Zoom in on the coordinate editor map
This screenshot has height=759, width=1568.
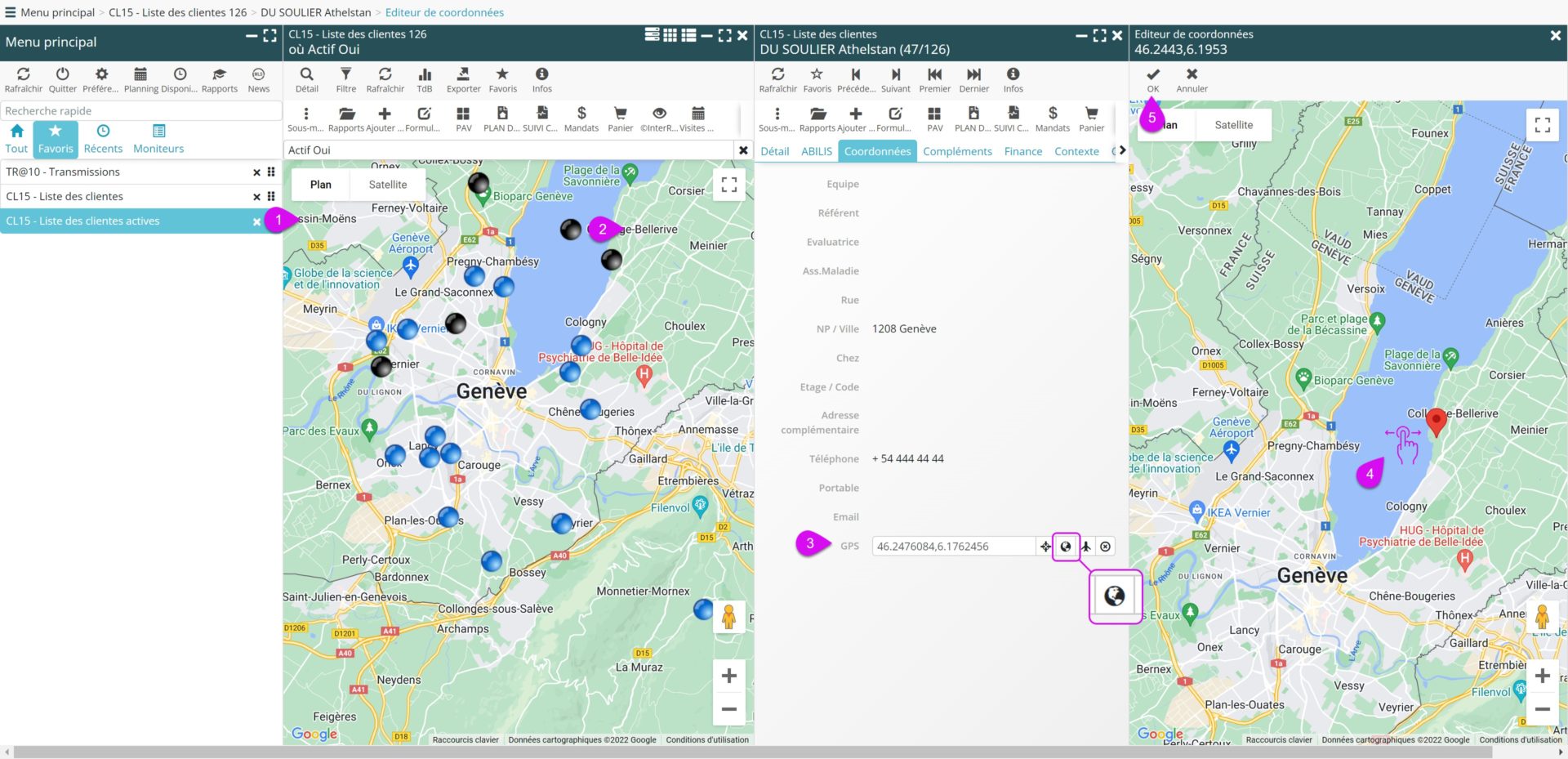point(1542,676)
